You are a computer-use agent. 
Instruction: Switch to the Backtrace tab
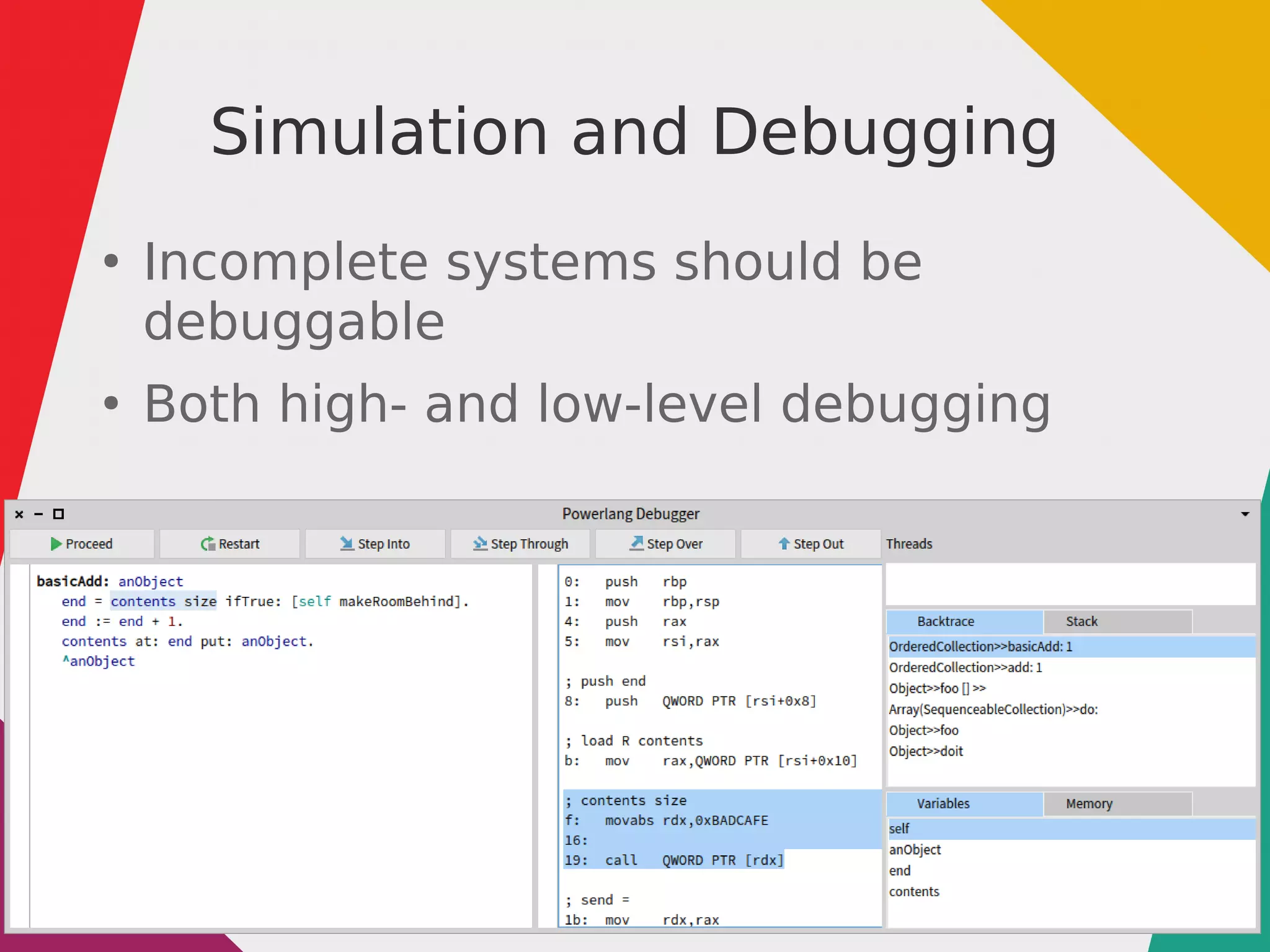pos(964,622)
